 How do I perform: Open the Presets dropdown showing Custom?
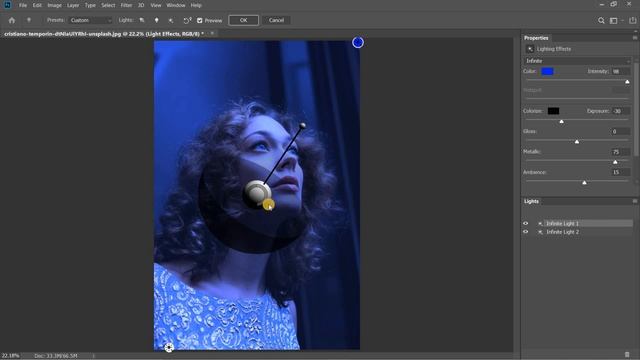(91, 20)
